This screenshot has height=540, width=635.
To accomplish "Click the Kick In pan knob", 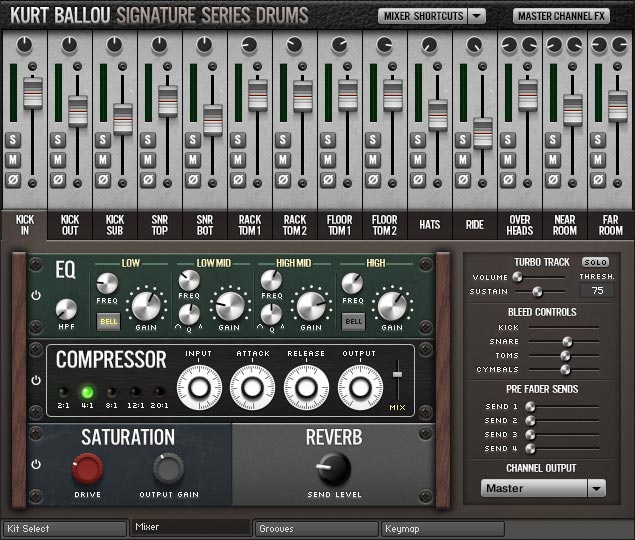I will 24,45.
